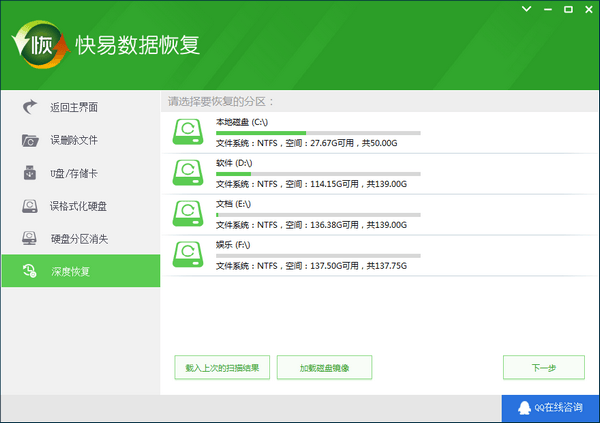This screenshot has width=600, height=423.
Task: Click the 加载磁盘镜像 button
Action: click(x=324, y=367)
